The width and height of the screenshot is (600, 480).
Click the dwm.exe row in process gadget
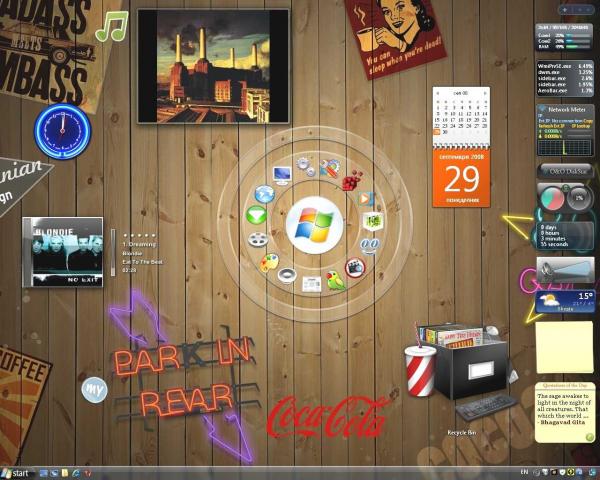565,72
